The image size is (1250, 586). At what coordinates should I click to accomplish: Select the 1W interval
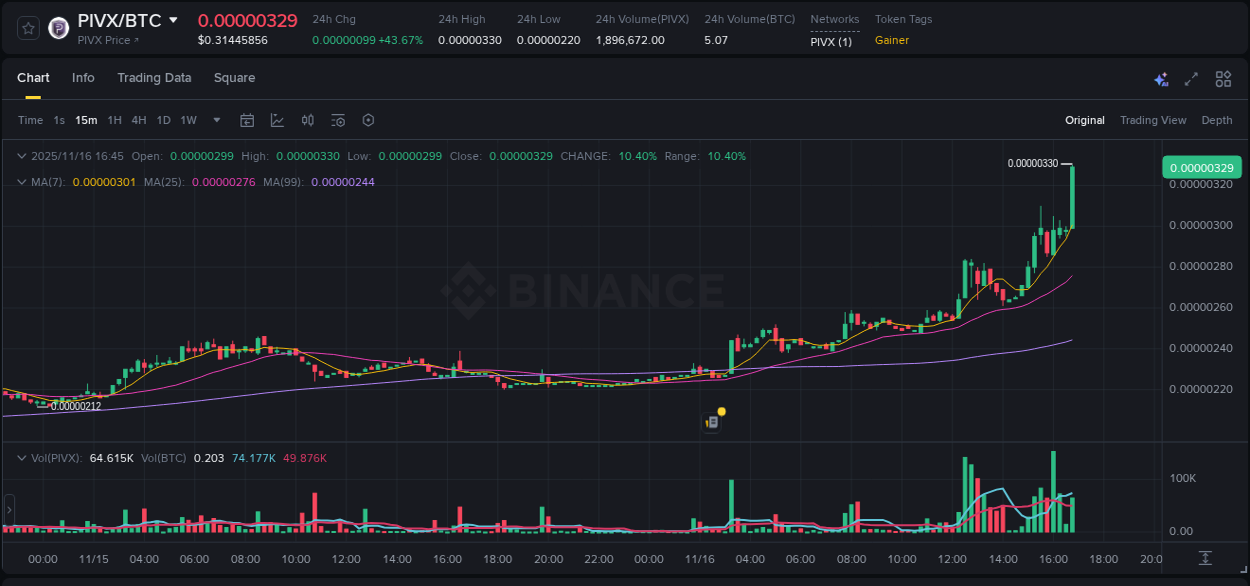(x=188, y=120)
